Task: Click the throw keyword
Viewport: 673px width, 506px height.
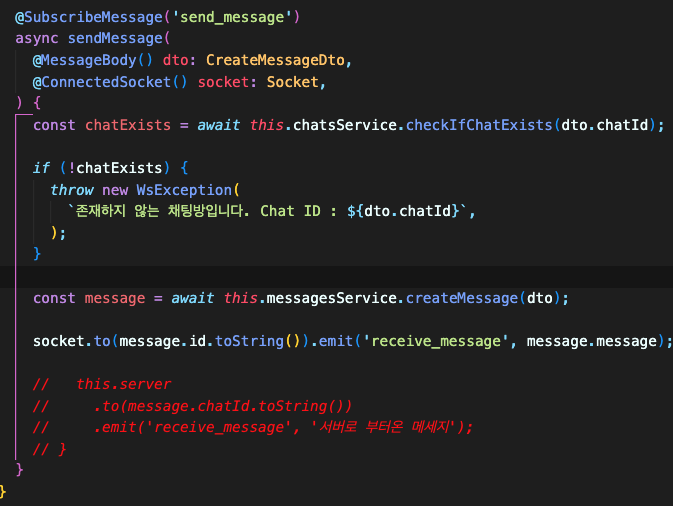Action: [x=72, y=190]
